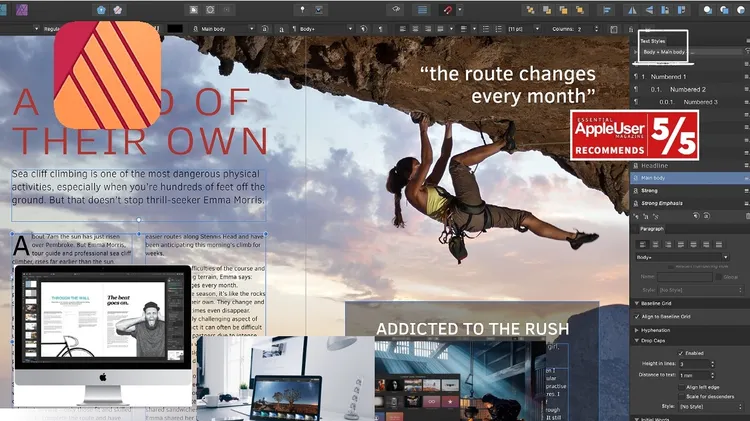The width and height of the screenshot is (750, 421).
Task: Click the align text right toolbar icon
Action: [428, 29]
